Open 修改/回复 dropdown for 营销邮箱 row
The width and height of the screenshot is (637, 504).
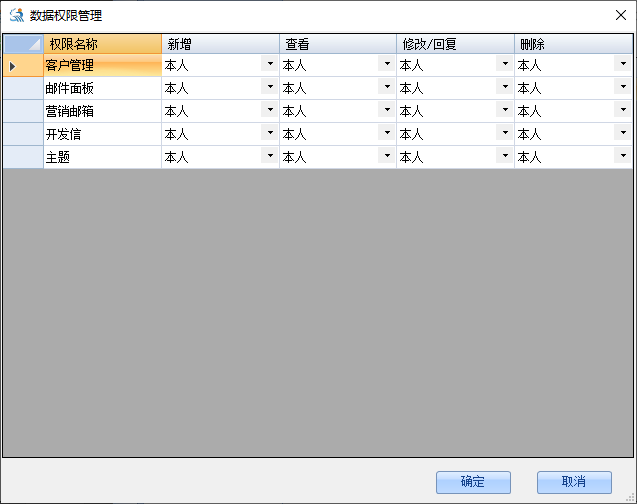point(505,110)
